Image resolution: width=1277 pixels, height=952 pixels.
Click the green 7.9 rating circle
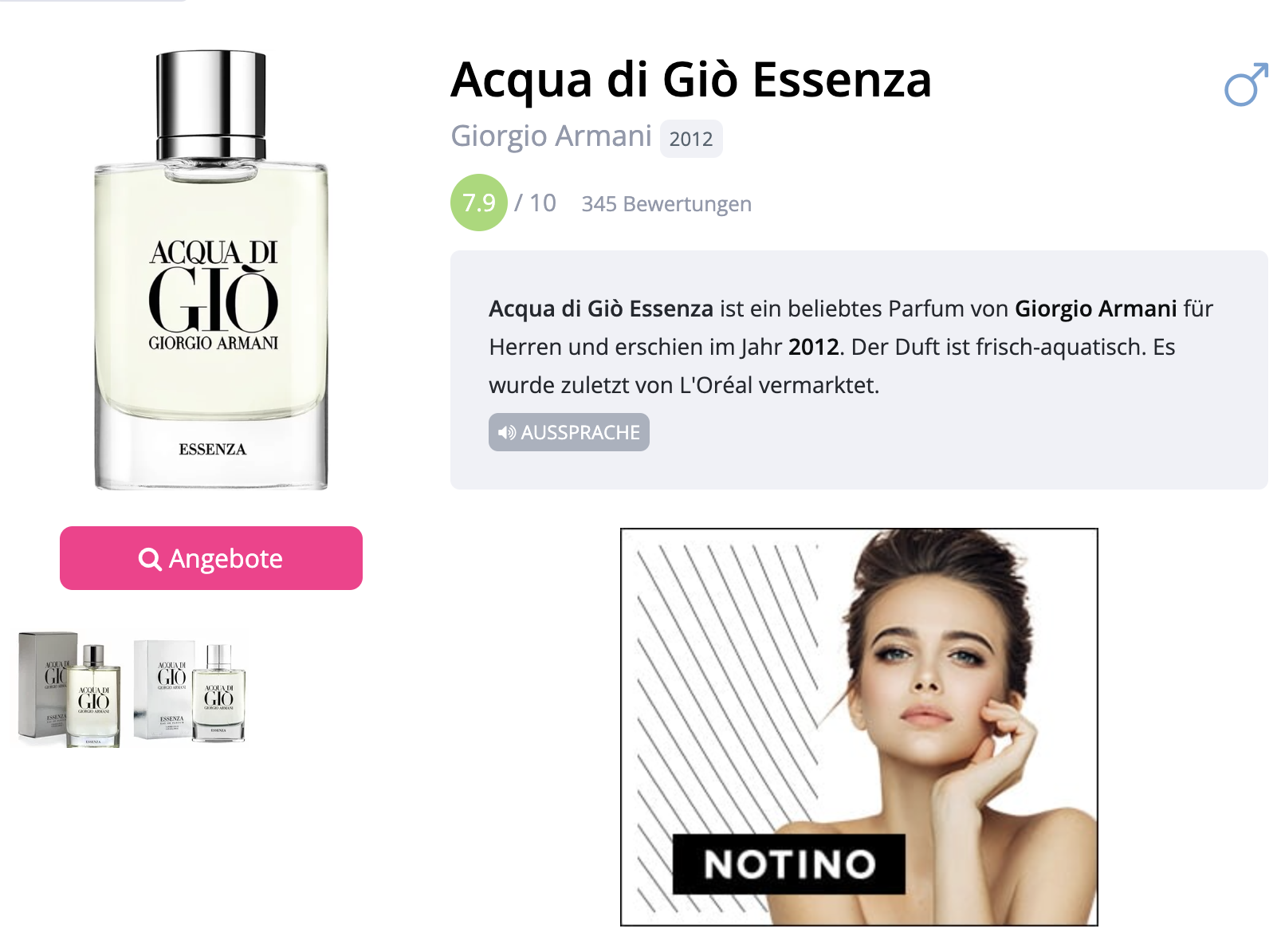click(x=479, y=203)
